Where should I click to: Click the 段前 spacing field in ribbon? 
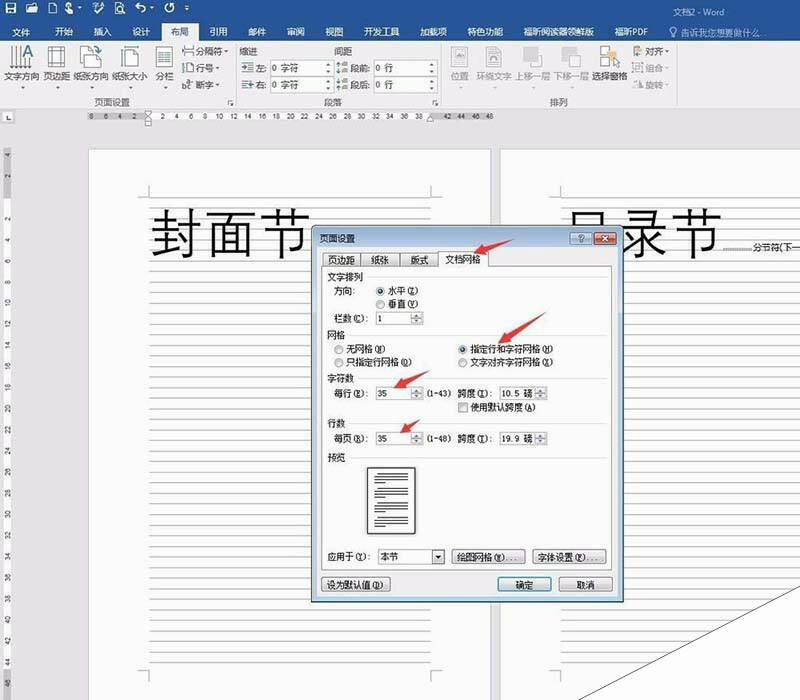(405, 68)
